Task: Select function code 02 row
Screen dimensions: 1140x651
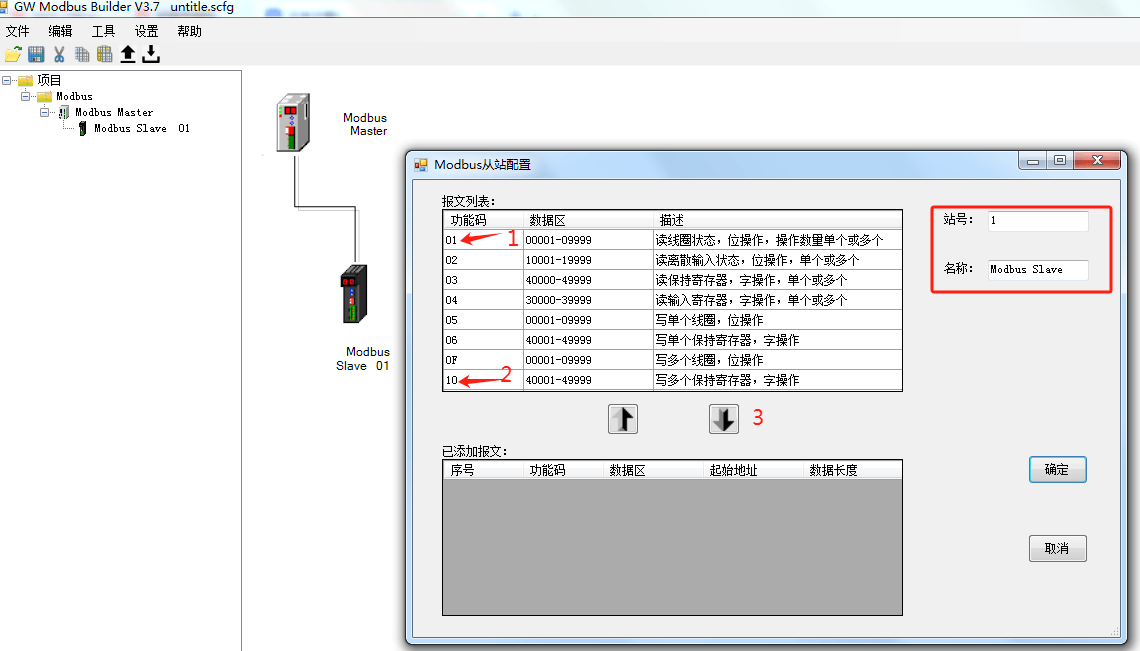Action: (673, 260)
